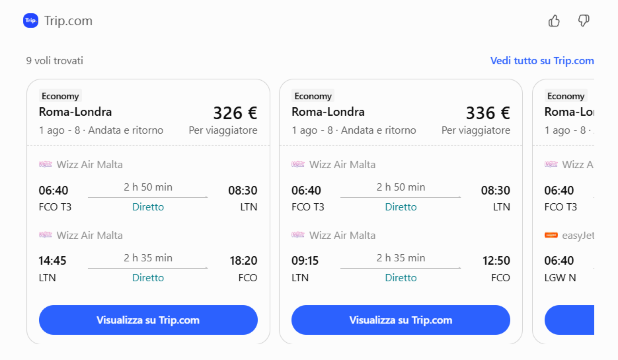Click the partially visible button on third card

[569, 320]
